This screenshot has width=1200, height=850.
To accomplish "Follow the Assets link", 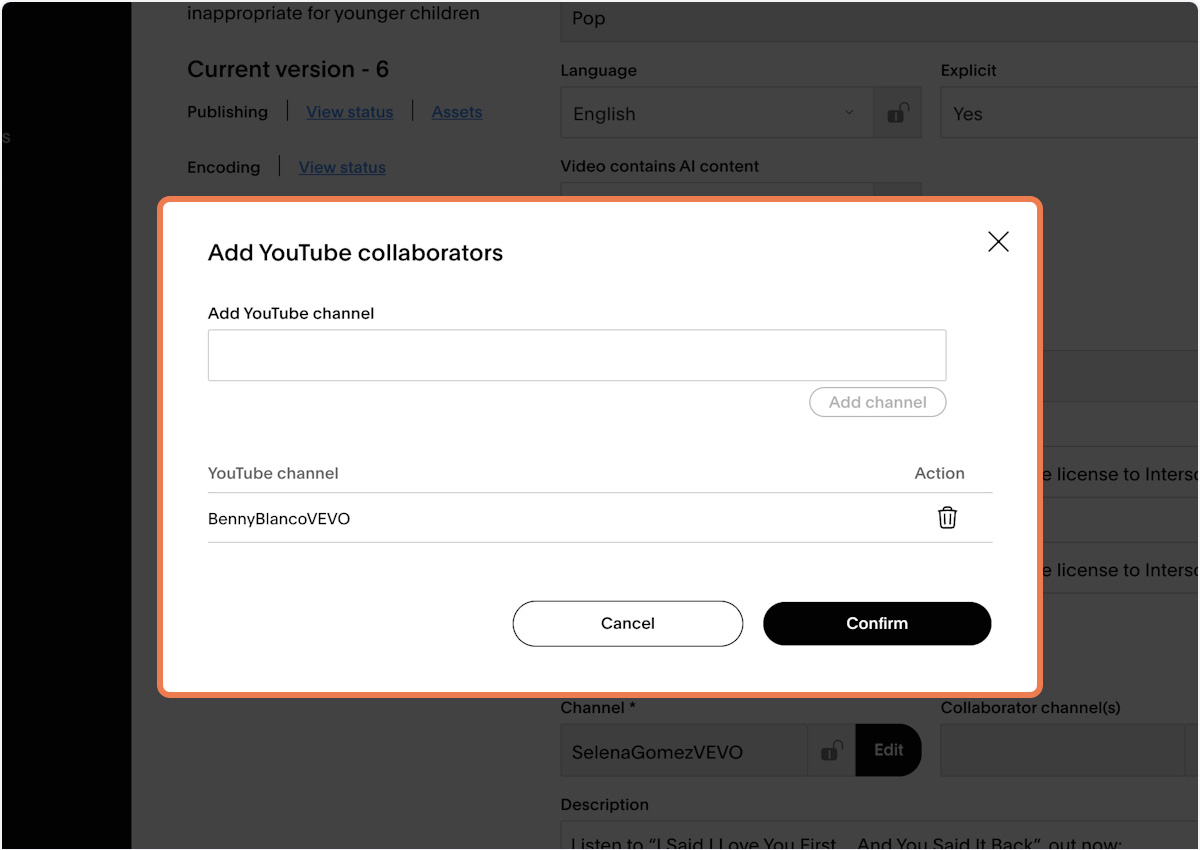I will (x=456, y=112).
